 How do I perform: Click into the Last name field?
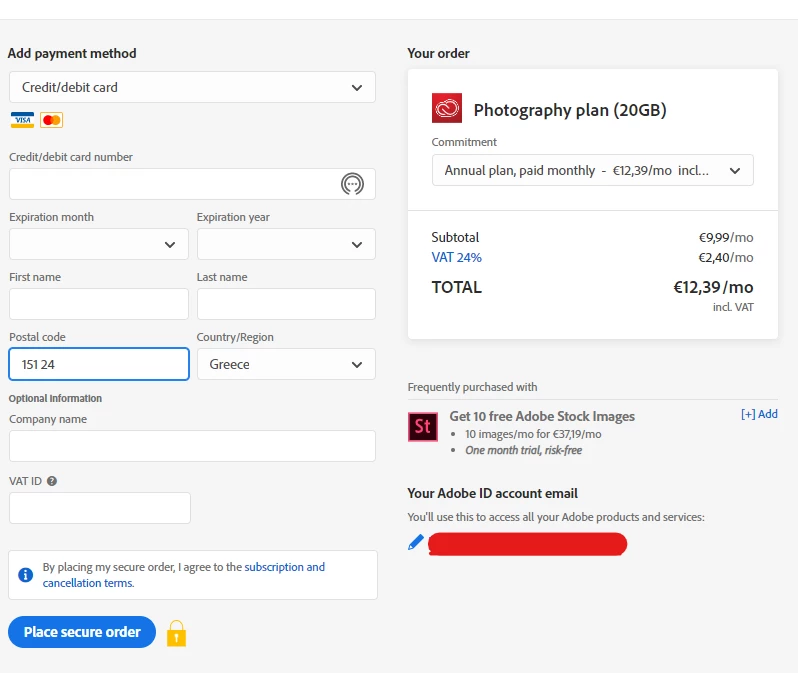tap(286, 304)
